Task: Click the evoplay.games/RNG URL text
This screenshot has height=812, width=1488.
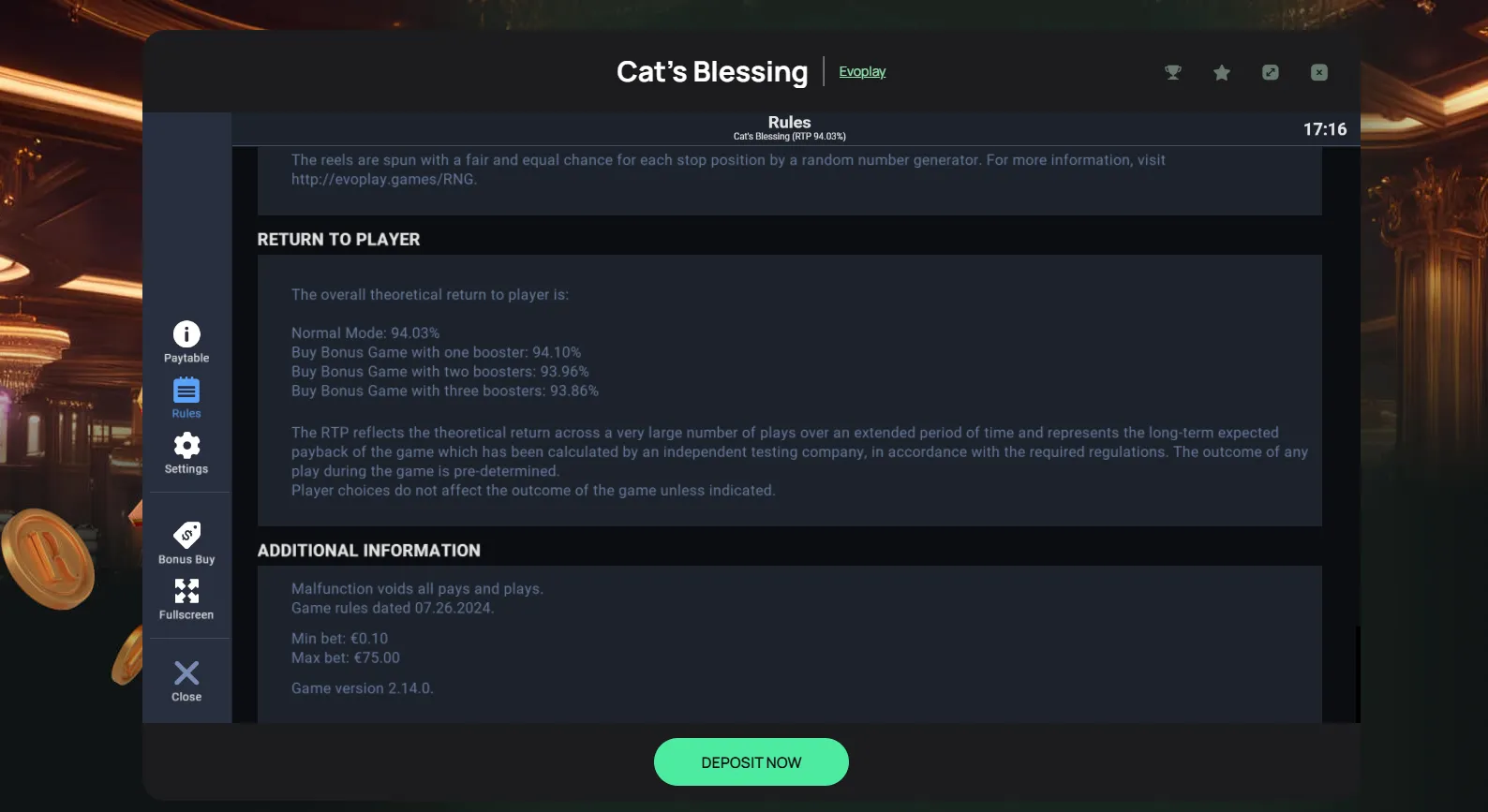Action: pyautogui.click(x=382, y=179)
